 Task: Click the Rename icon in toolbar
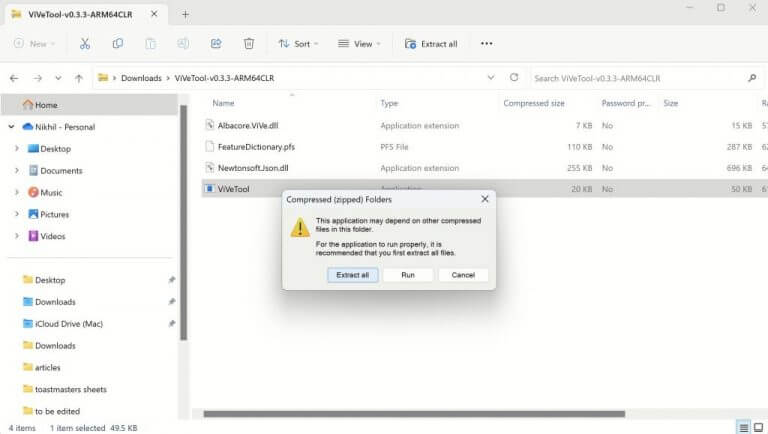(183, 44)
